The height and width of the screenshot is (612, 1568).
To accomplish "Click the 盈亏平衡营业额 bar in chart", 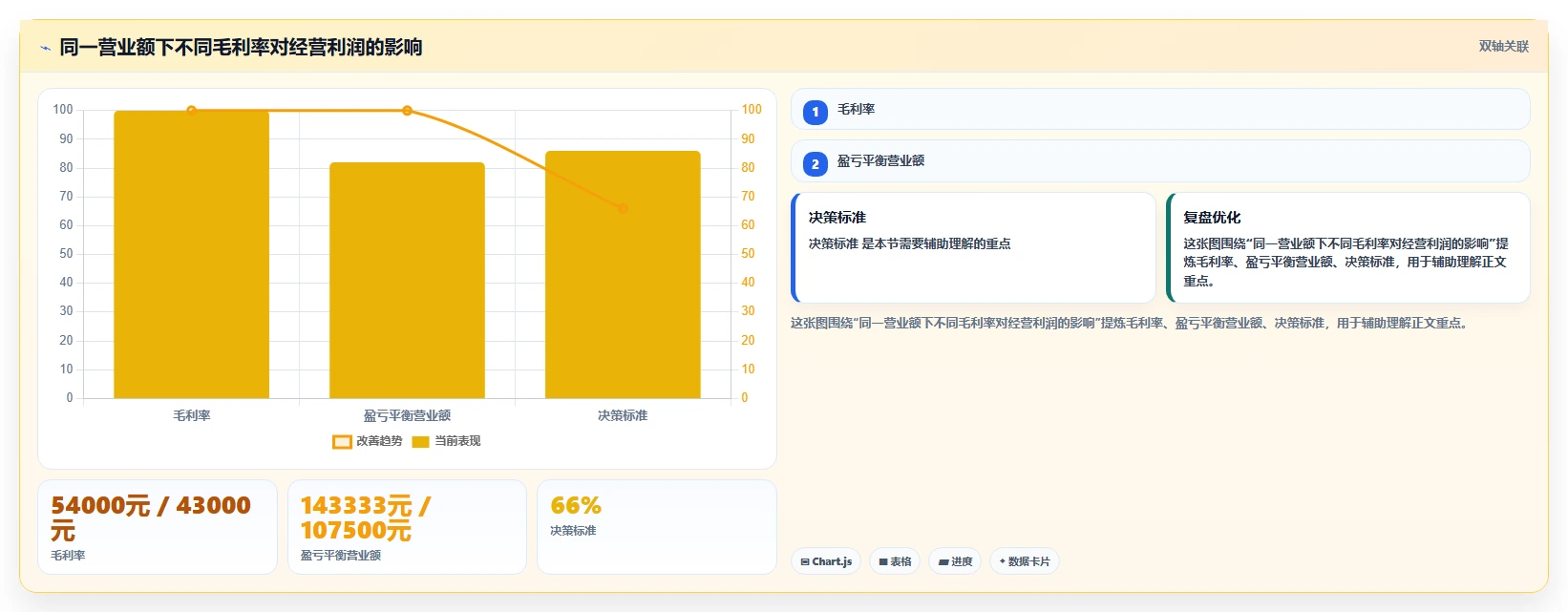I will click(407, 280).
